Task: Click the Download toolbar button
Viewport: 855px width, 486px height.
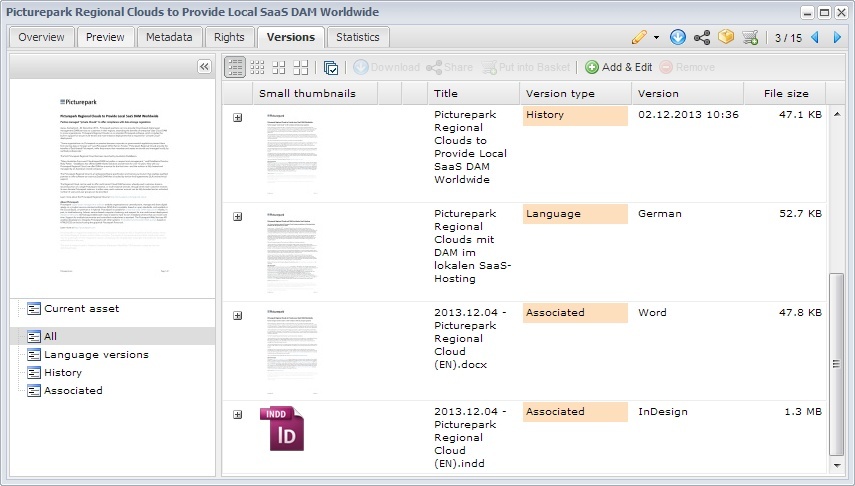Action: tap(387, 67)
